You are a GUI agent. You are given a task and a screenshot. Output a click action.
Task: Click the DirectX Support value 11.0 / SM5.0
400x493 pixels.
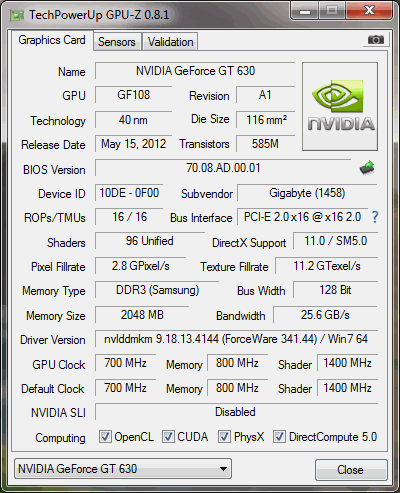[335, 241]
